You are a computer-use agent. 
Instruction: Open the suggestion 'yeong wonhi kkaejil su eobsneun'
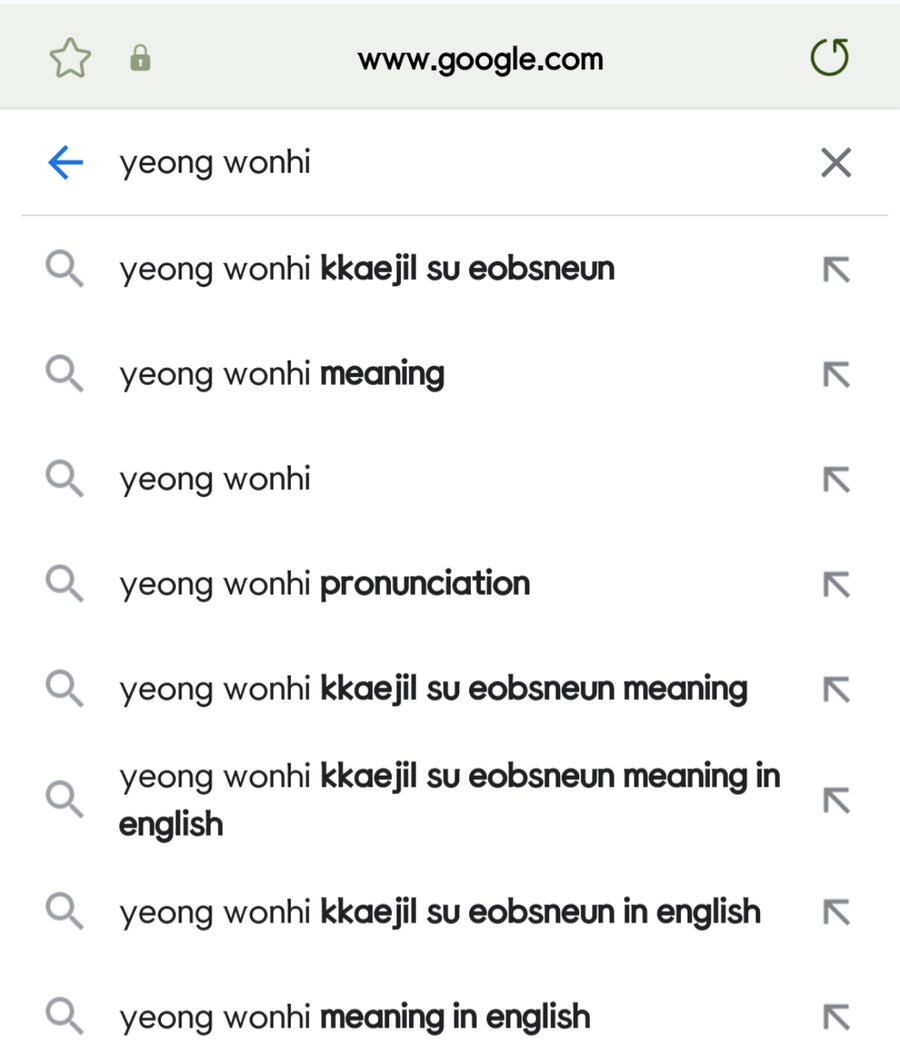coord(366,269)
